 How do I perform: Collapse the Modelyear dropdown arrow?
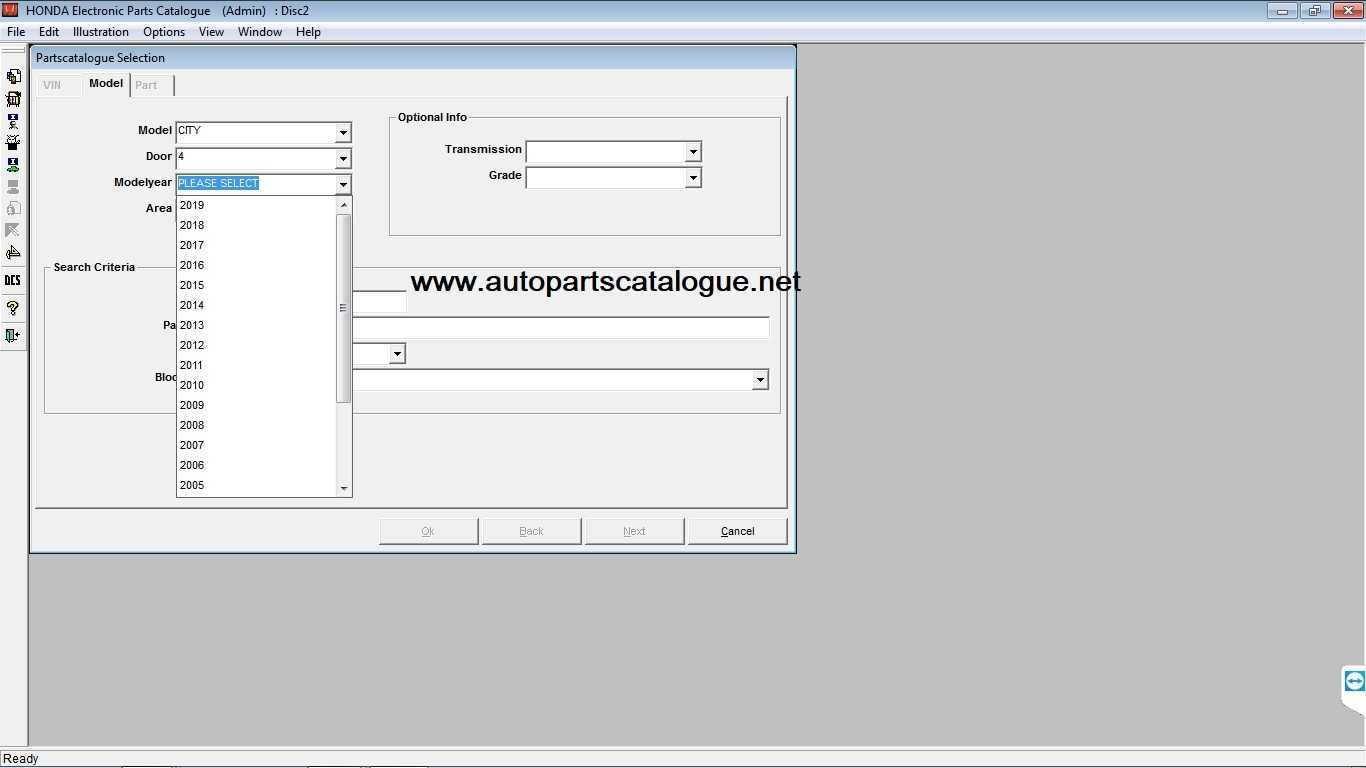coord(342,184)
